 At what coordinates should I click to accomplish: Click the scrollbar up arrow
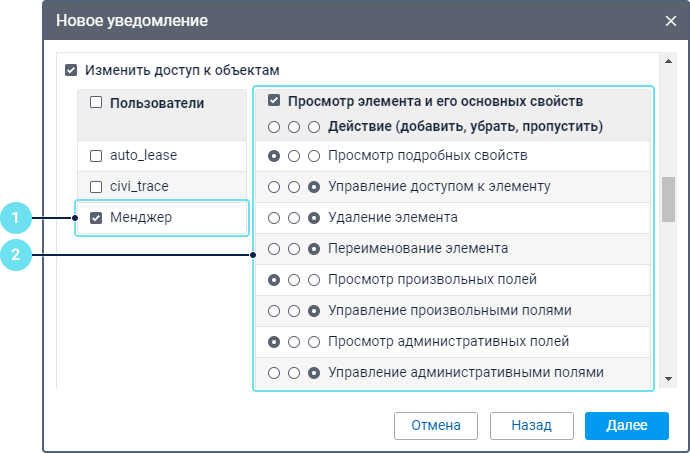click(668, 61)
